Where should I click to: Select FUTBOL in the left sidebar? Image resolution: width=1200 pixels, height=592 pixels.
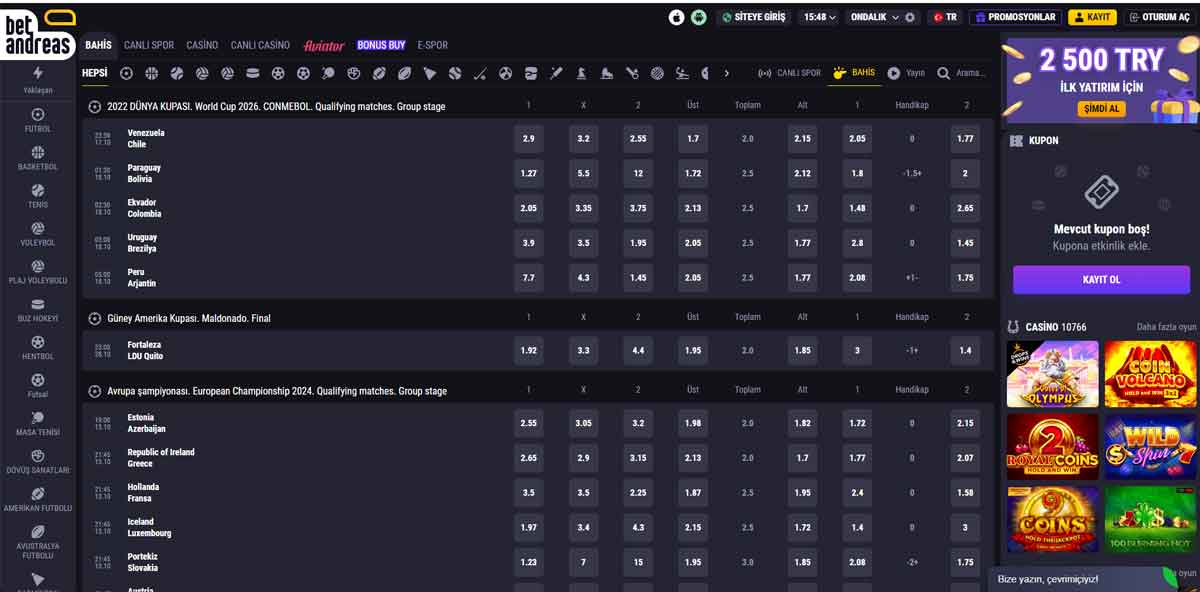tap(38, 120)
